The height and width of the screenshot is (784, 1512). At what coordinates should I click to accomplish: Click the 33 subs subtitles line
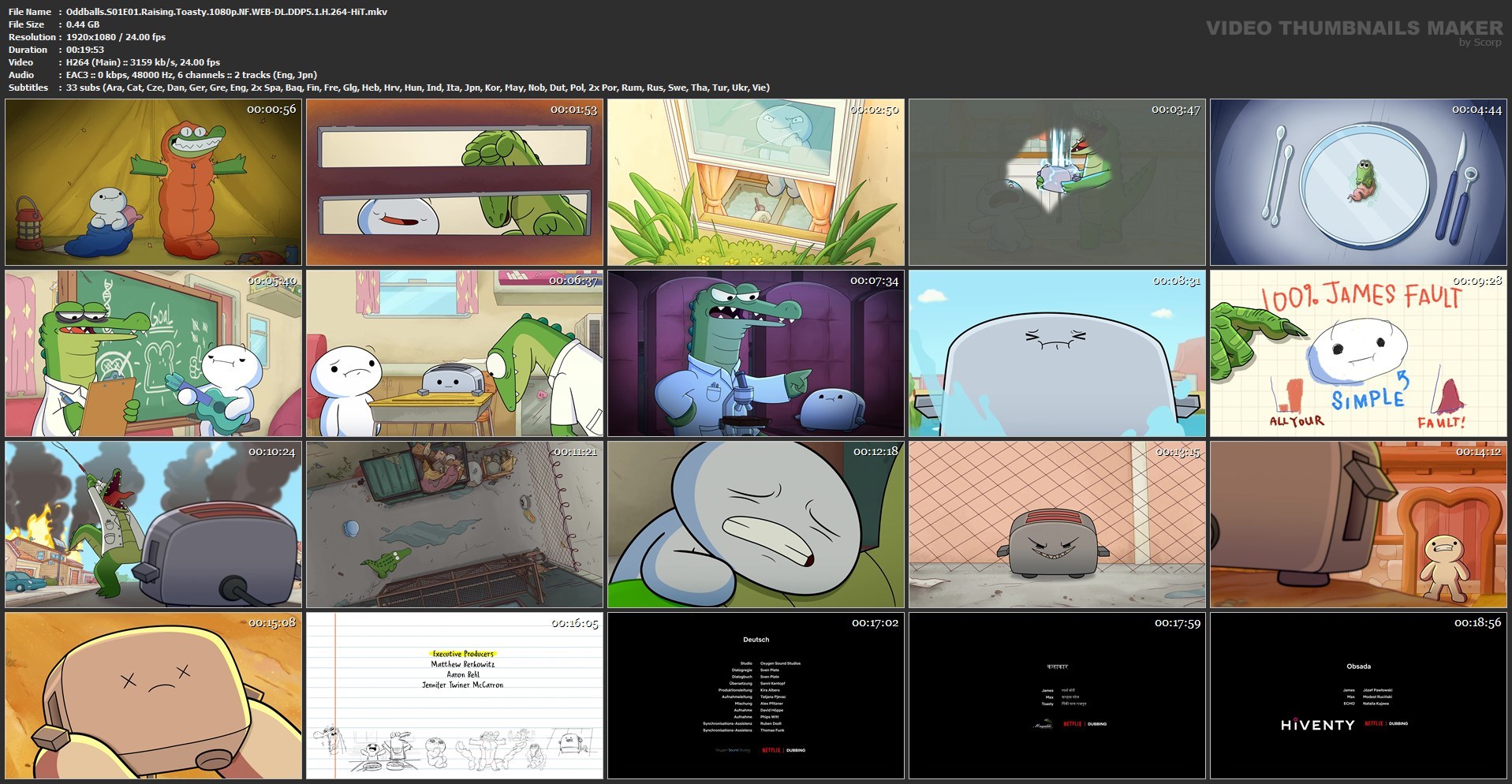click(x=418, y=88)
